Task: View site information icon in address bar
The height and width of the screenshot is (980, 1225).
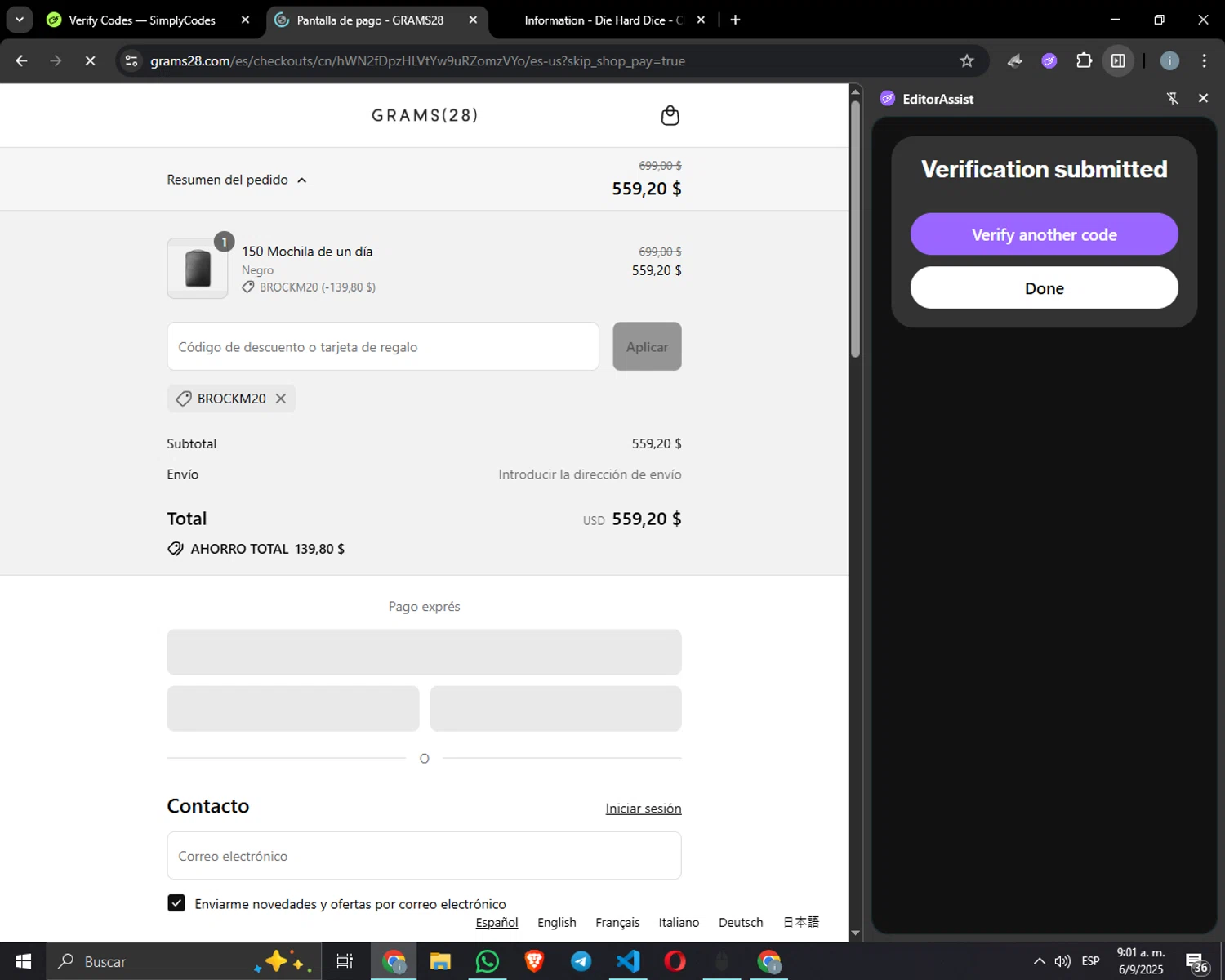Action: pos(131,60)
